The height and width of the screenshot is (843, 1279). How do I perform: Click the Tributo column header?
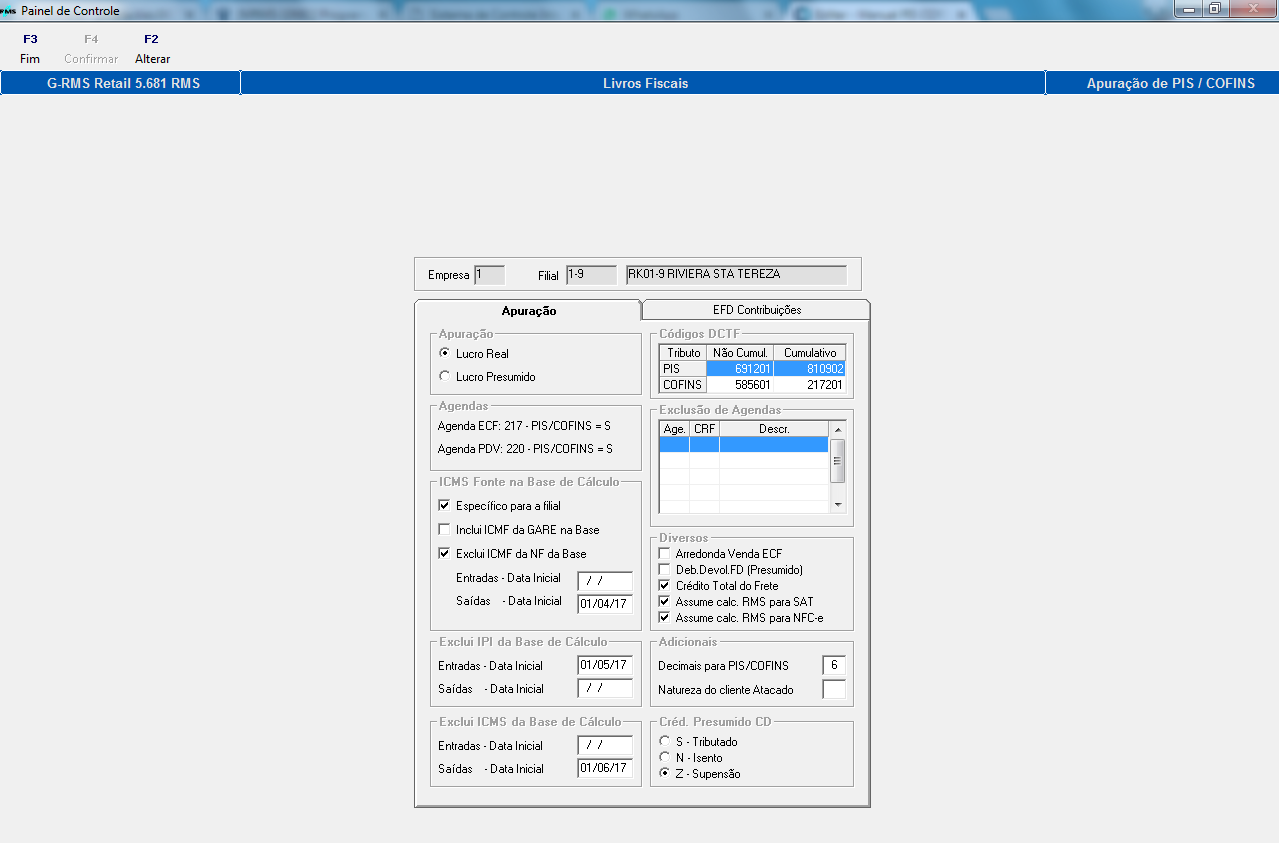683,353
